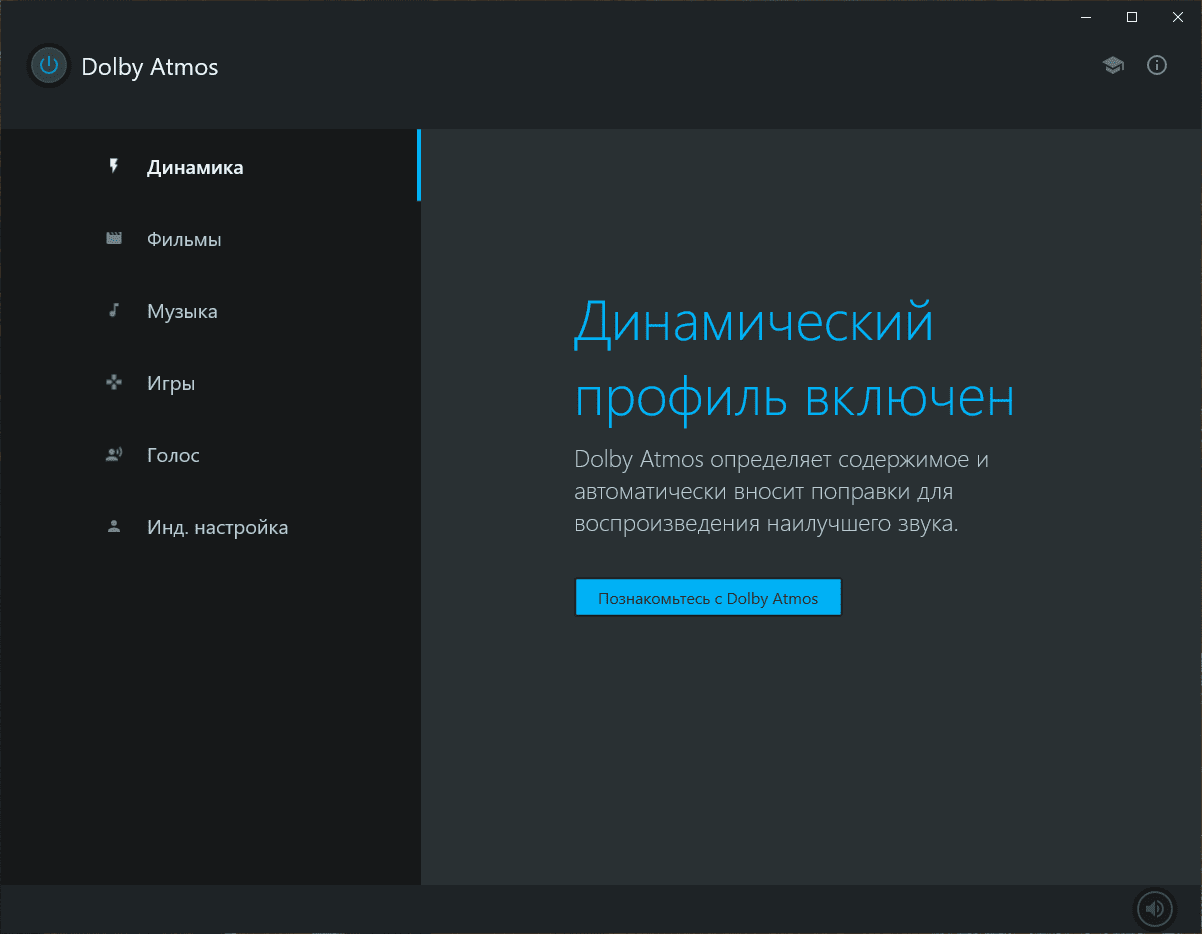
Task: Toggle the Dolby Atmos power button
Action: 48,66
